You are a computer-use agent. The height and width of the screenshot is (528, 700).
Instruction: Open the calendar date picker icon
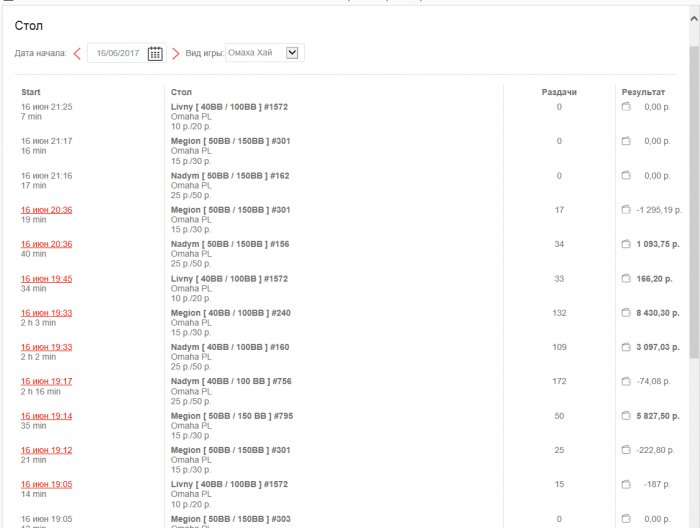155,54
